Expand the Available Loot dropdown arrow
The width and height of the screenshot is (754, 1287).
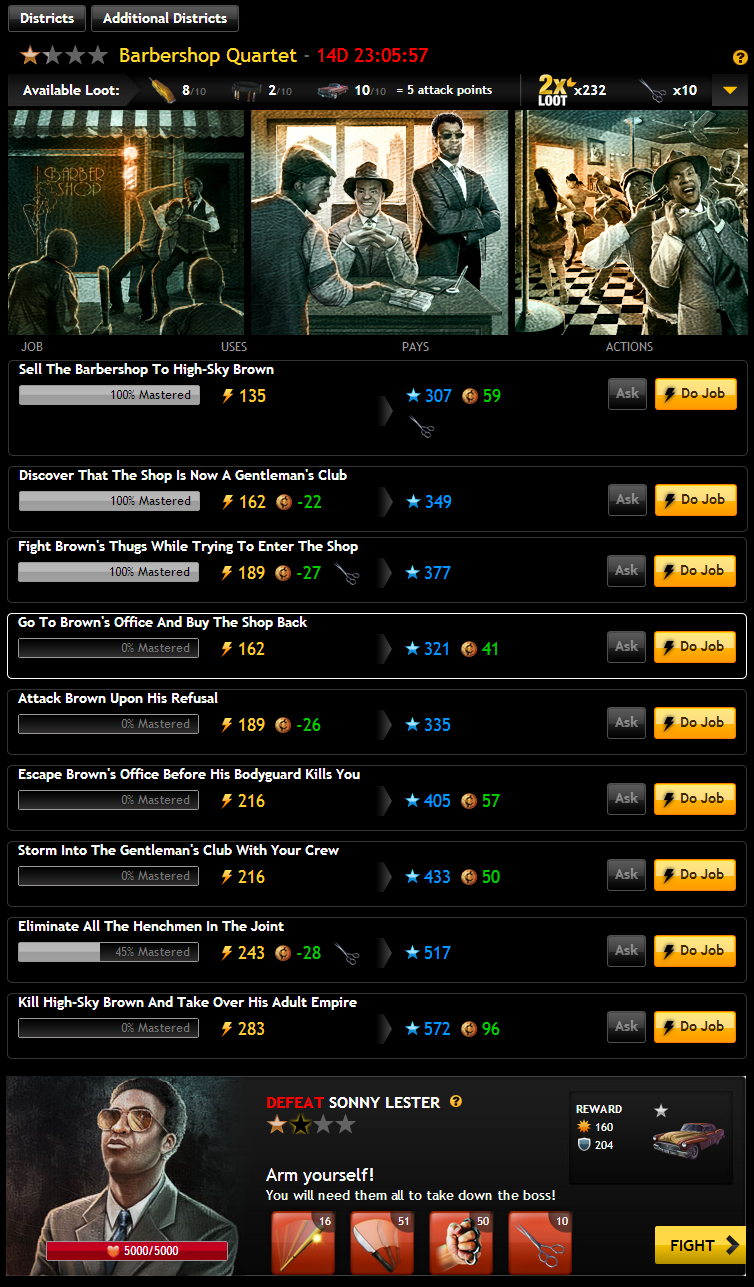point(730,91)
